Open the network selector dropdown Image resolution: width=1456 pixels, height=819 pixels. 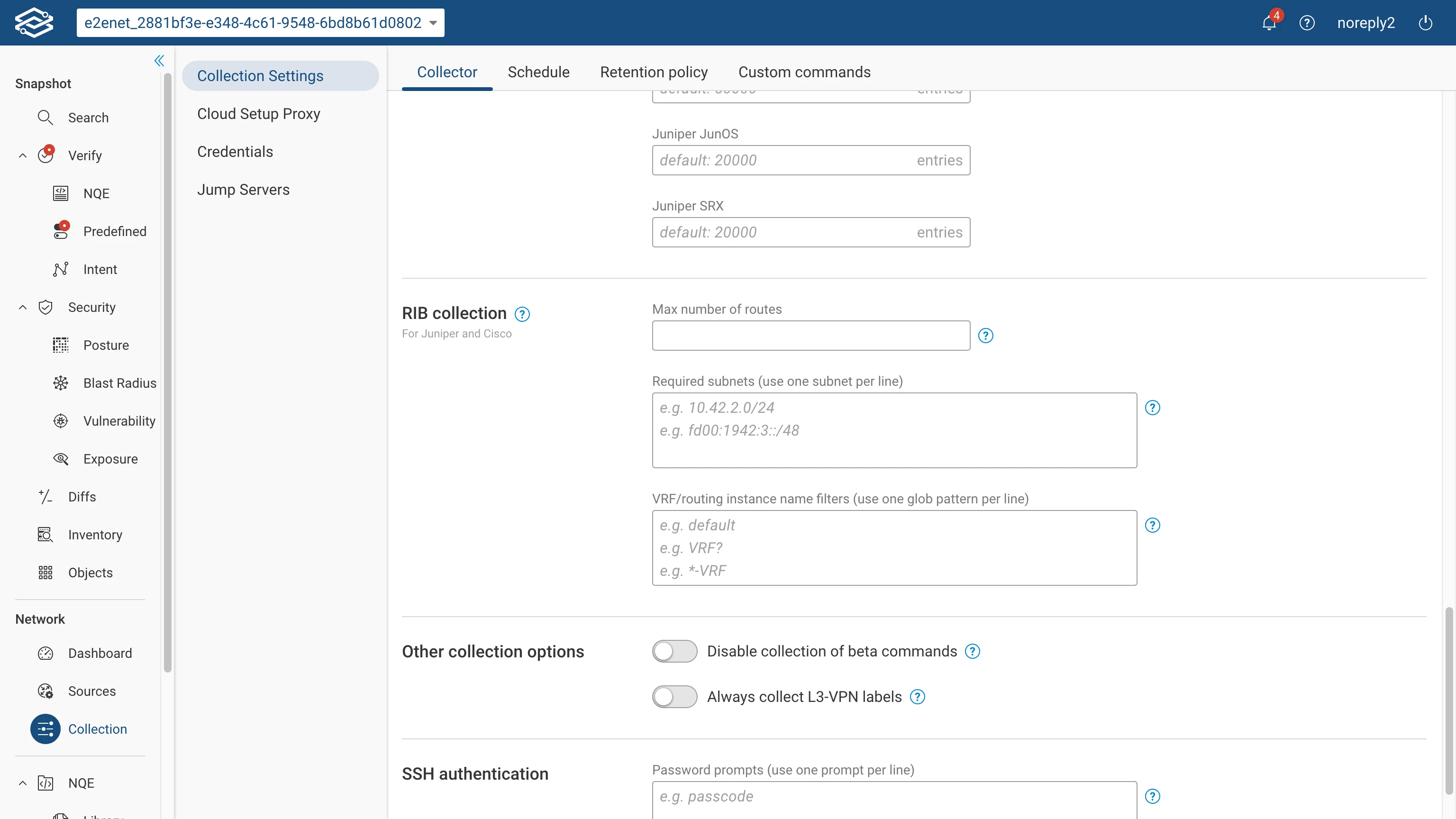261,23
